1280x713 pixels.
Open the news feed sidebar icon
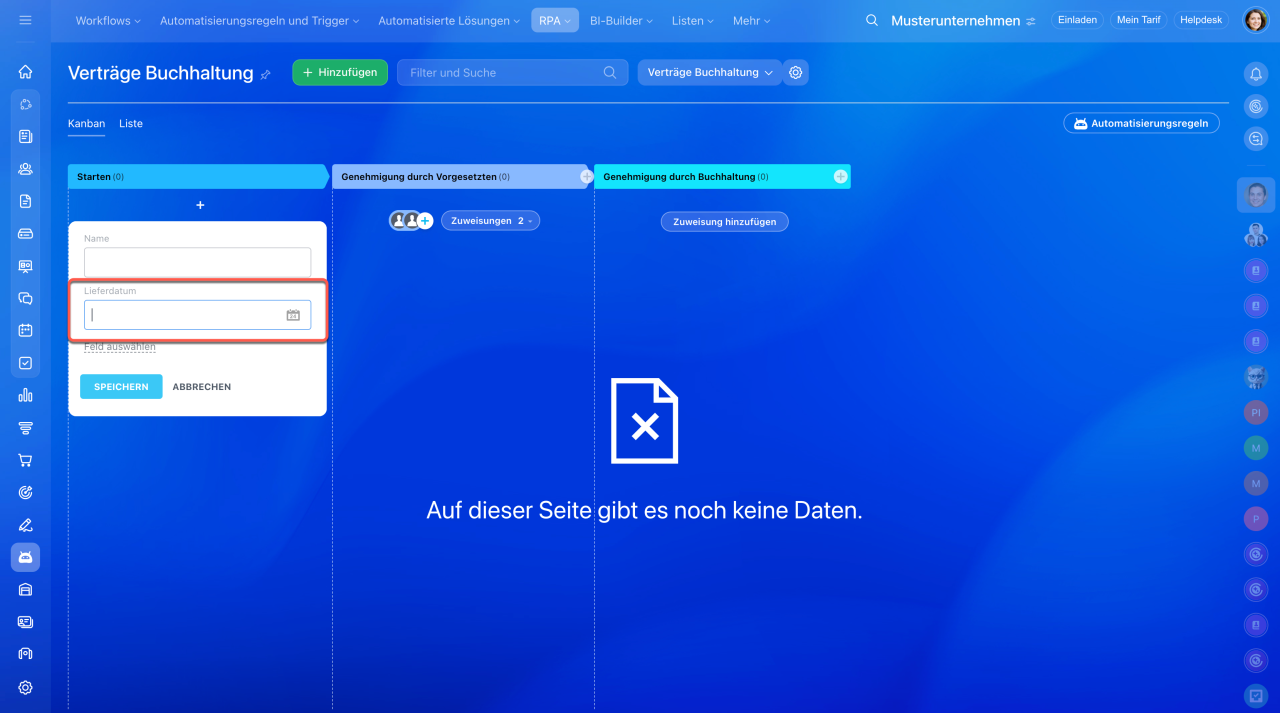(25, 136)
